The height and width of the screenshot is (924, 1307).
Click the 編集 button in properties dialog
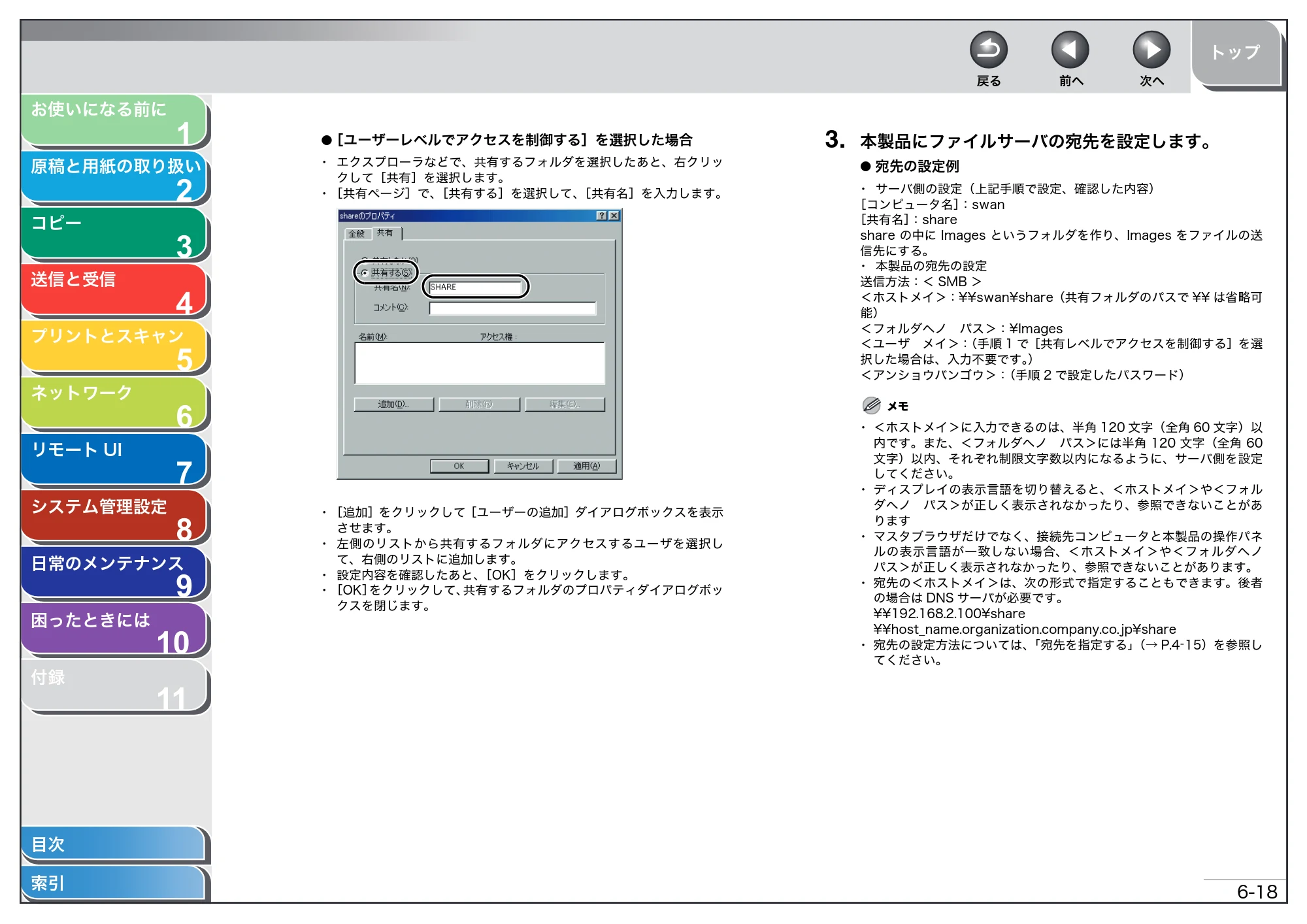(x=565, y=404)
